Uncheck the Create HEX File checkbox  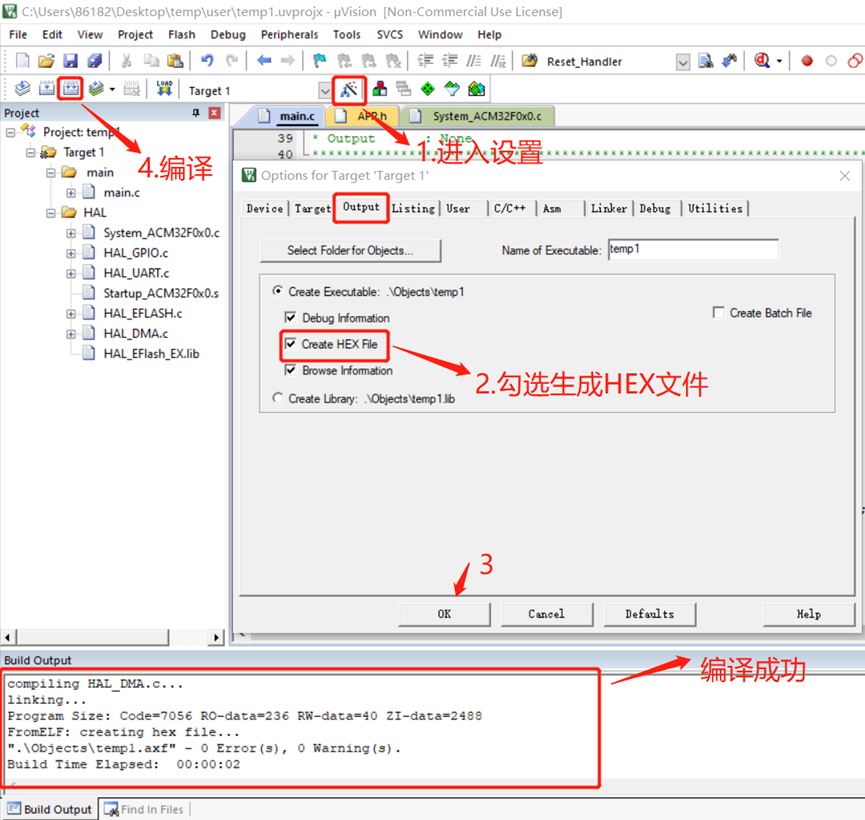click(x=291, y=344)
